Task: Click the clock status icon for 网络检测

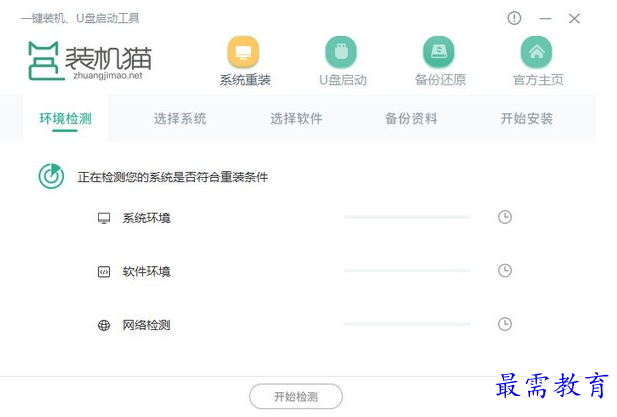Action: point(505,324)
